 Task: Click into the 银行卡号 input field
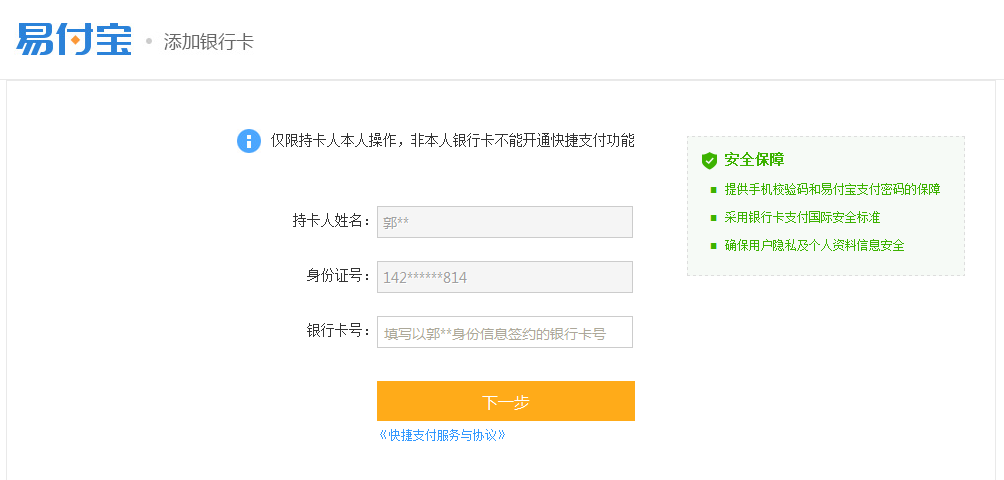505,332
